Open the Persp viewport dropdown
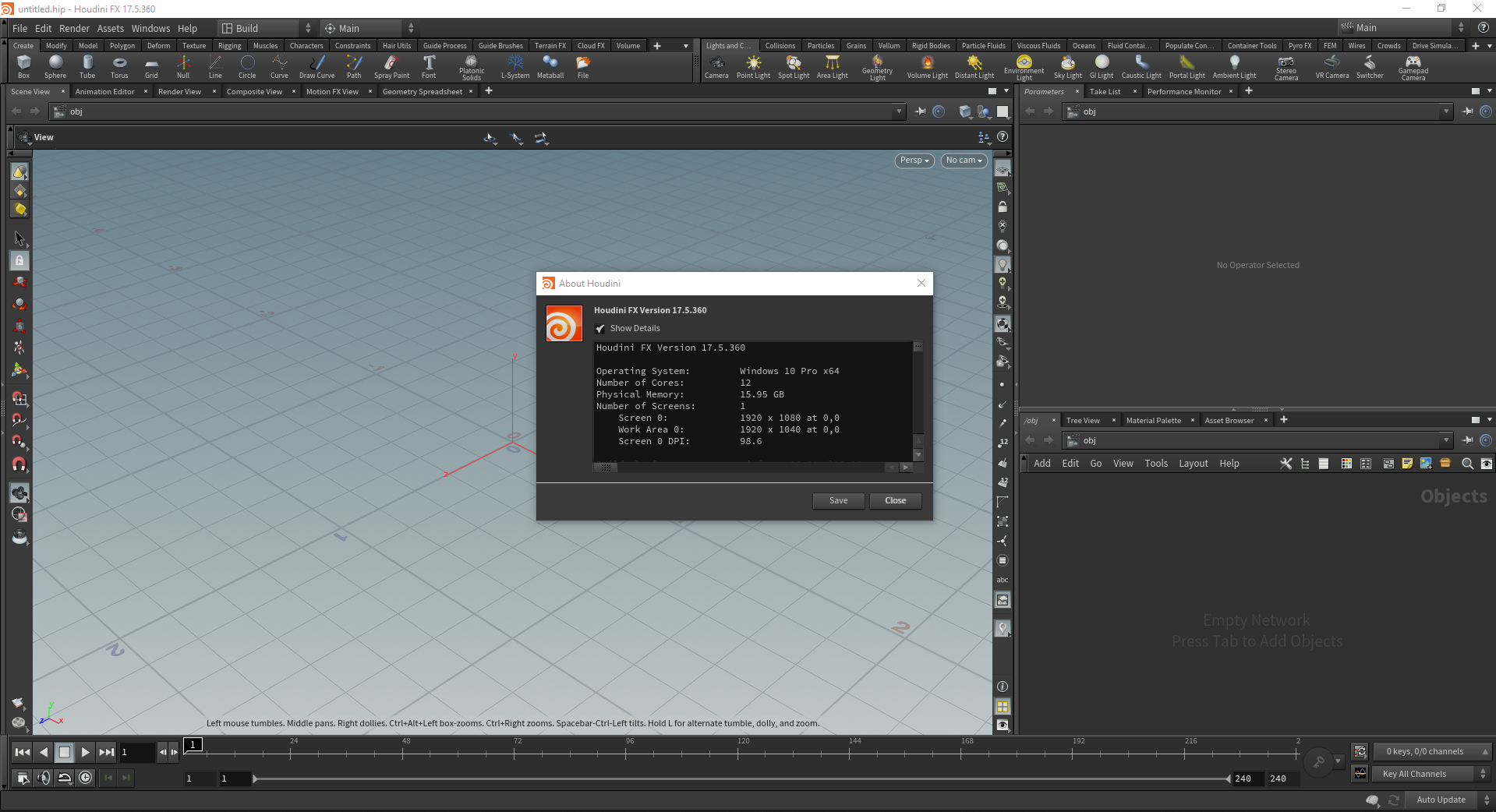1496x812 pixels. click(x=914, y=161)
